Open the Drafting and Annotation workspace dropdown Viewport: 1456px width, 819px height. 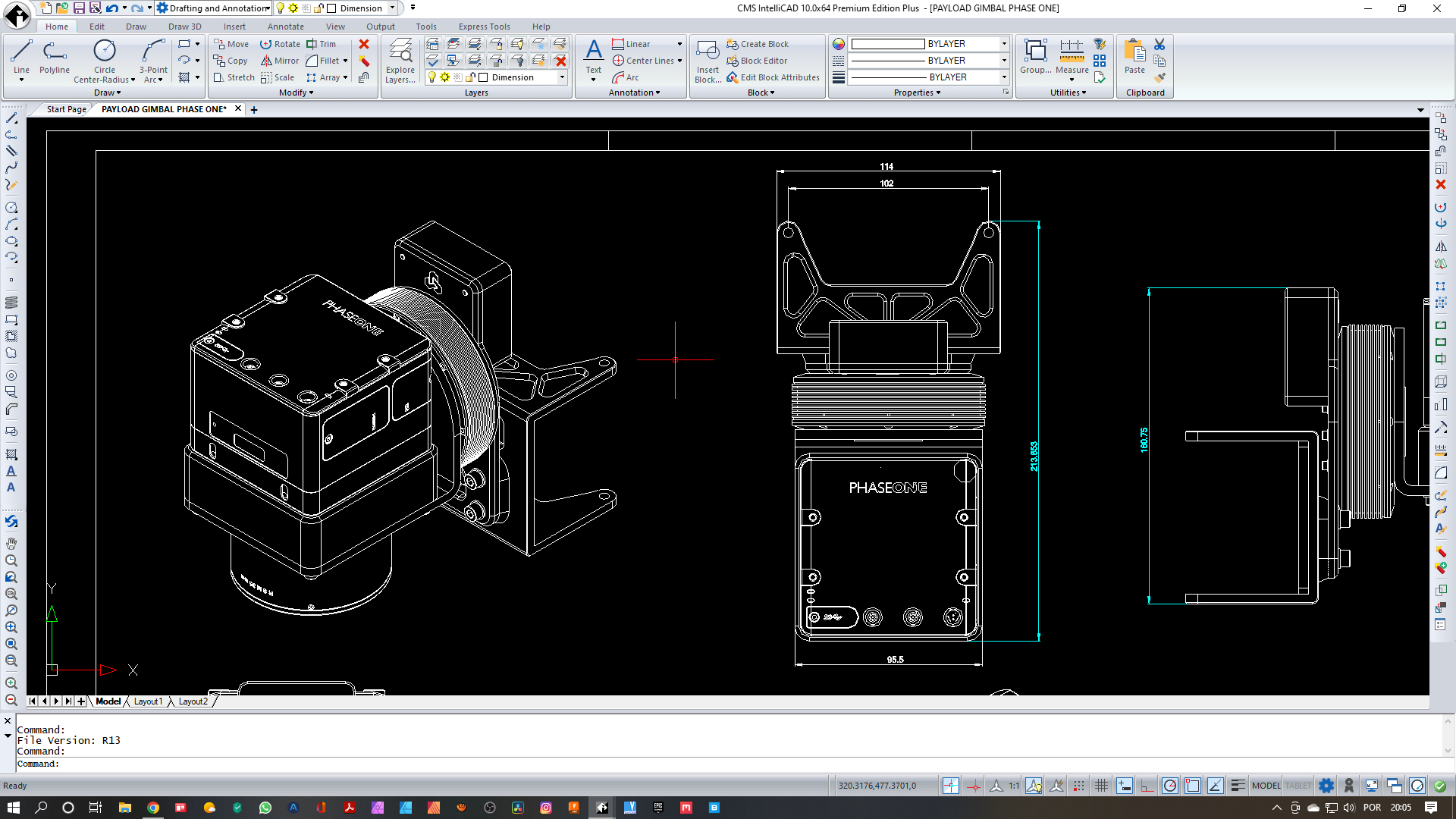pyautogui.click(x=268, y=8)
